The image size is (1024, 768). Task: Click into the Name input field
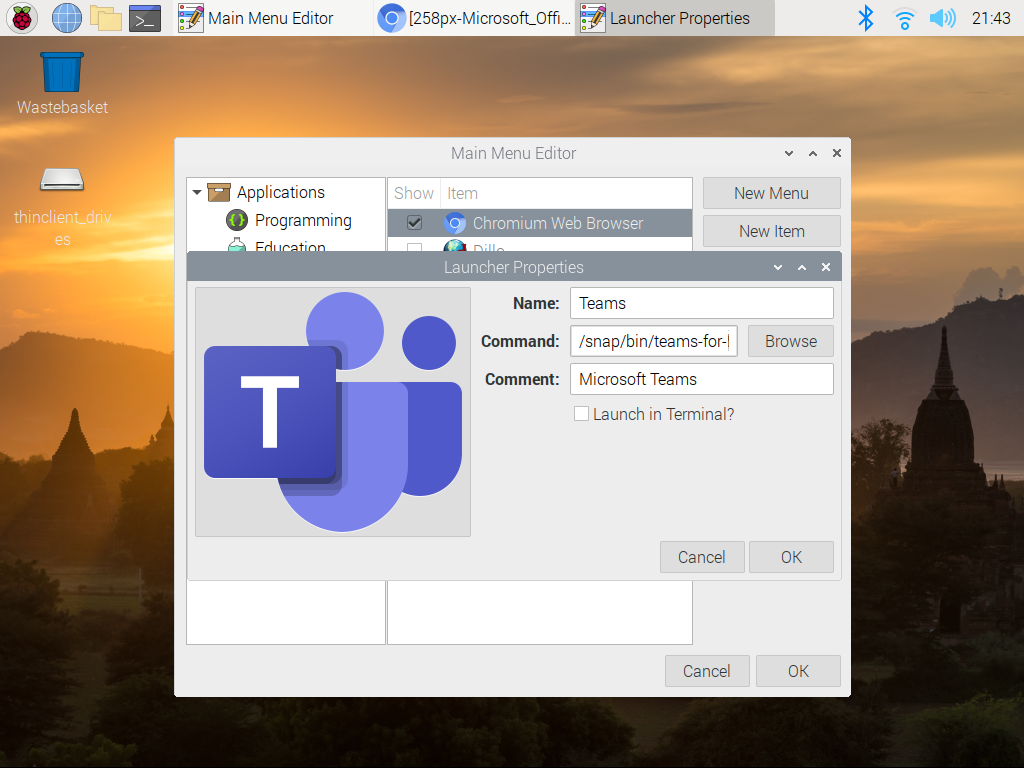click(x=701, y=303)
